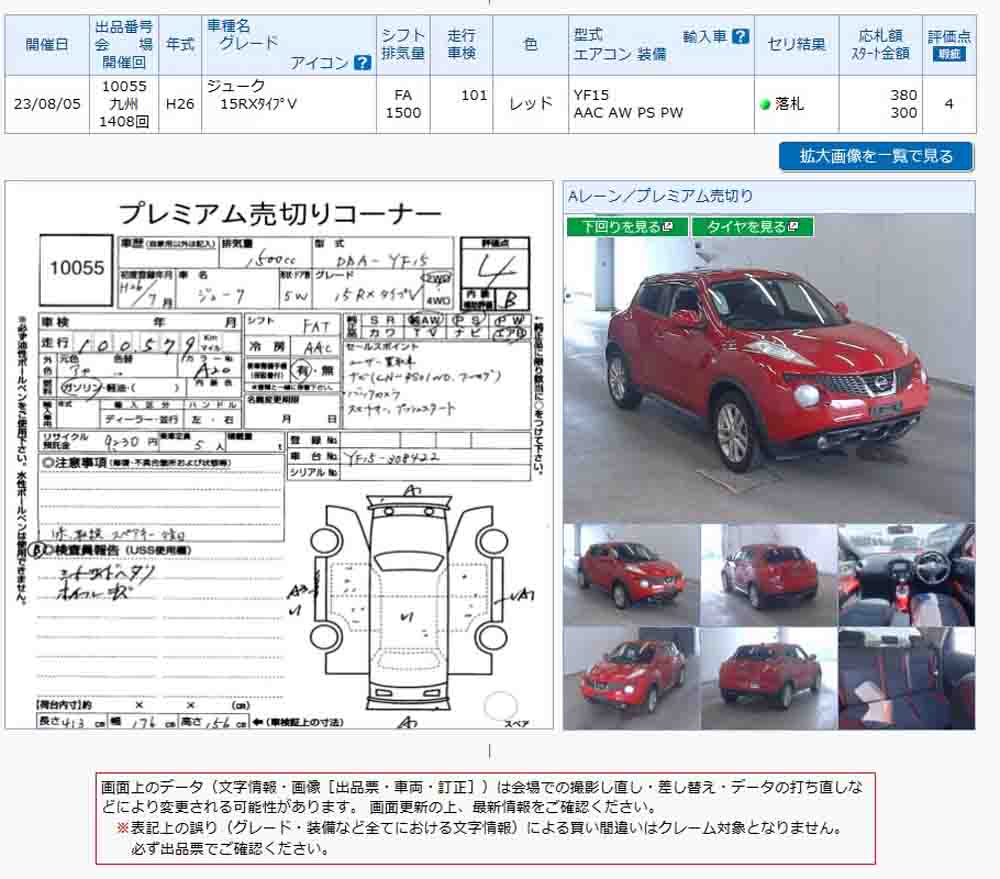Screen dimensions: 1000x879
Task: Click the 応札額 header label
Action: pyautogui.click(x=880, y=36)
